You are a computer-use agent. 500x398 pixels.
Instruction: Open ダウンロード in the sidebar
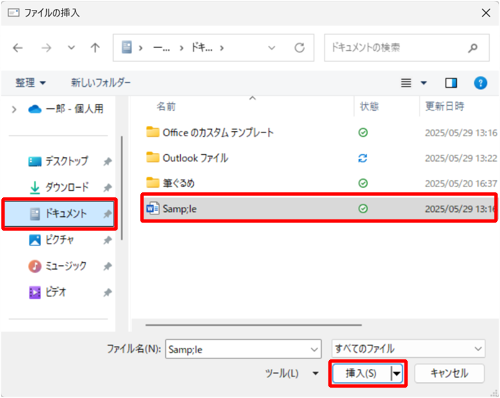tap(59, 187)
